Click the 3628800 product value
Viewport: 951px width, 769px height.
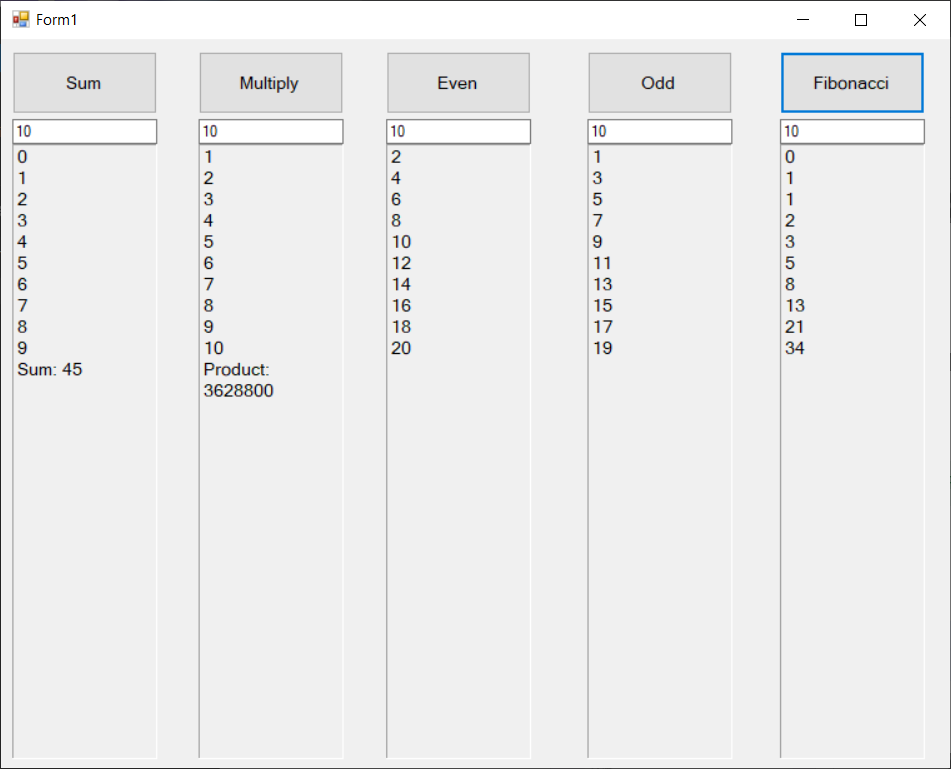tap(238, 391)
